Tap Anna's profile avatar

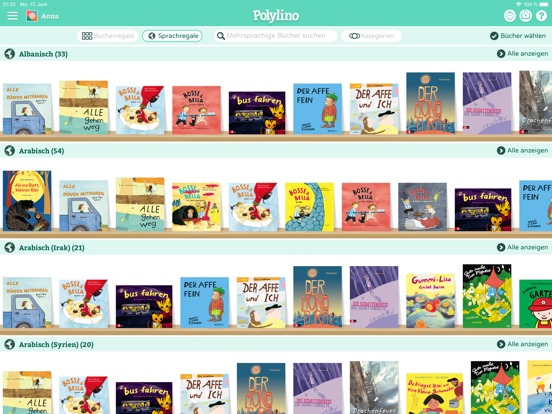(x=32, y=16)
